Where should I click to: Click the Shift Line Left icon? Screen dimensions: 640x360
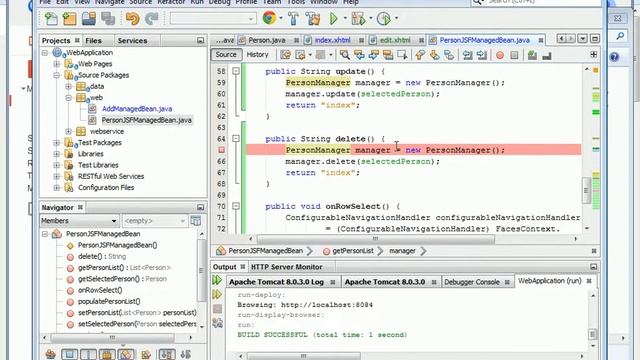(467, 55)
